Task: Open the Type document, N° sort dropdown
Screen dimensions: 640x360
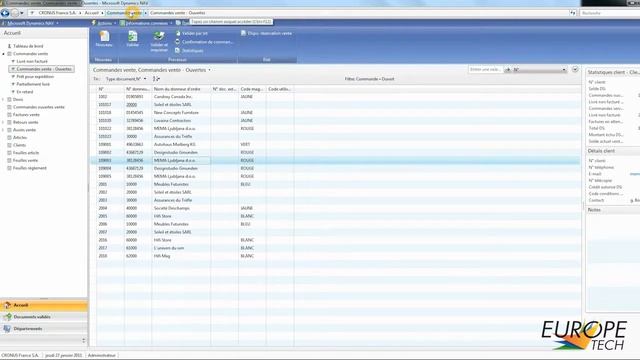Action: point(126,79)
